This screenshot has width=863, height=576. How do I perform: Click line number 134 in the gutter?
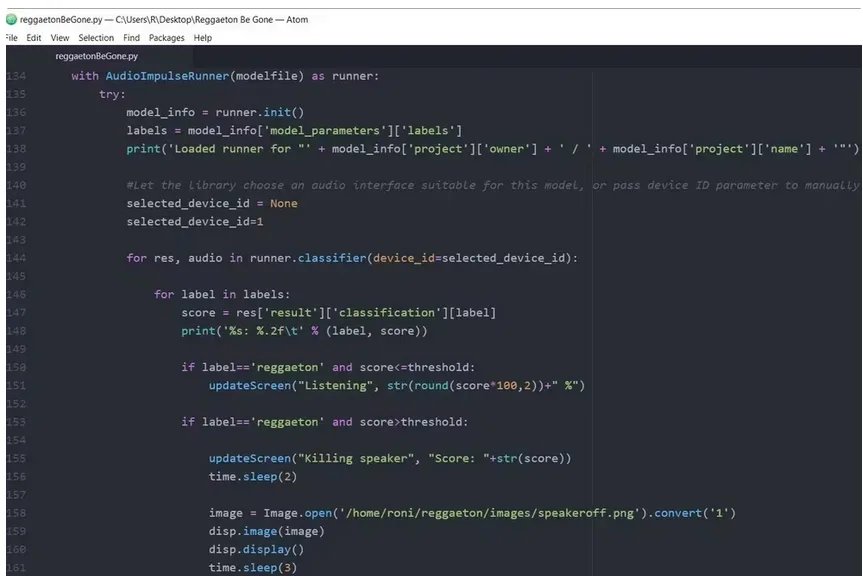(16, 76)
